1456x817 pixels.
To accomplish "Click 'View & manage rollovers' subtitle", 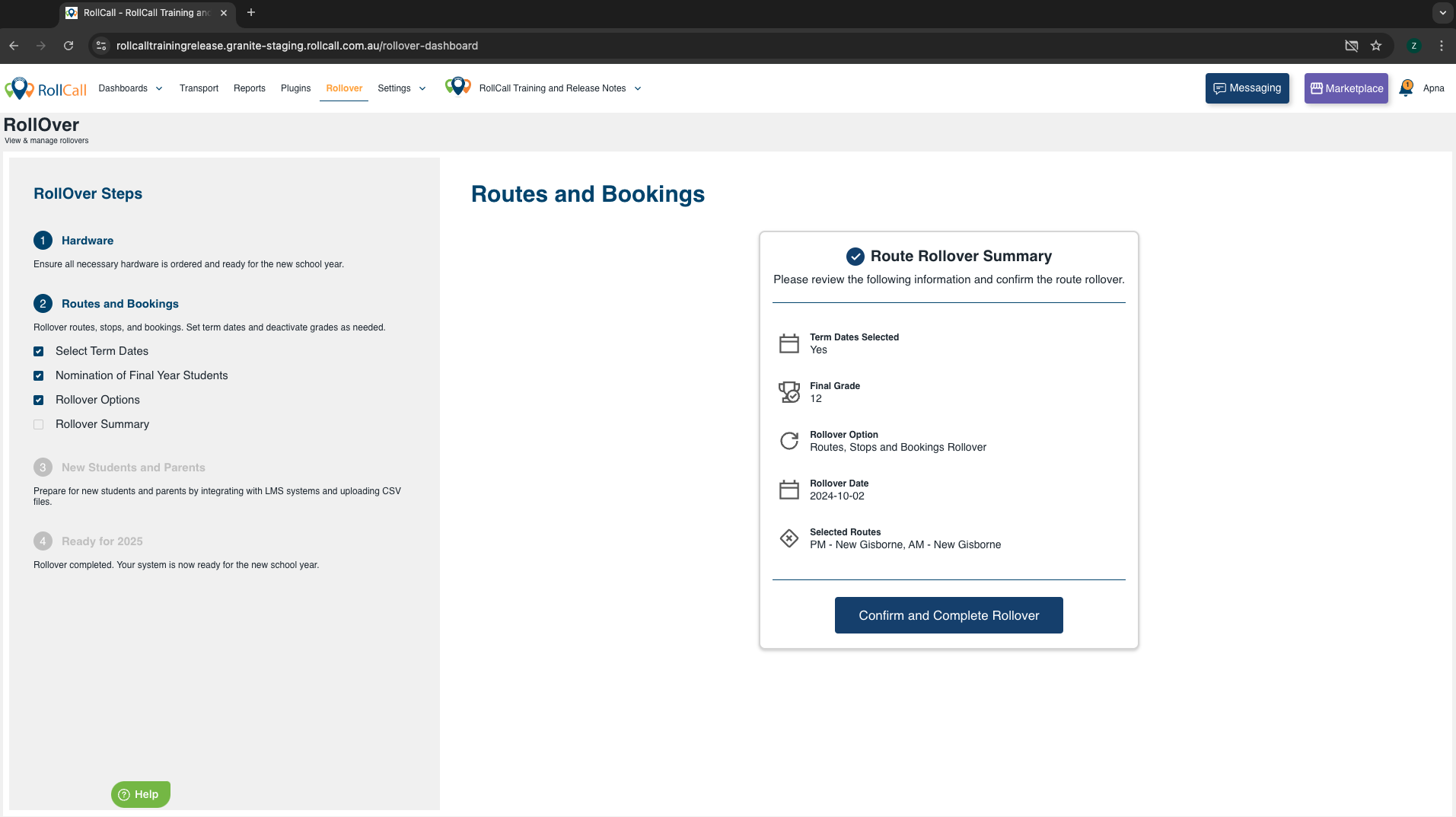I will pyautogui.click(x=46, y=141).
